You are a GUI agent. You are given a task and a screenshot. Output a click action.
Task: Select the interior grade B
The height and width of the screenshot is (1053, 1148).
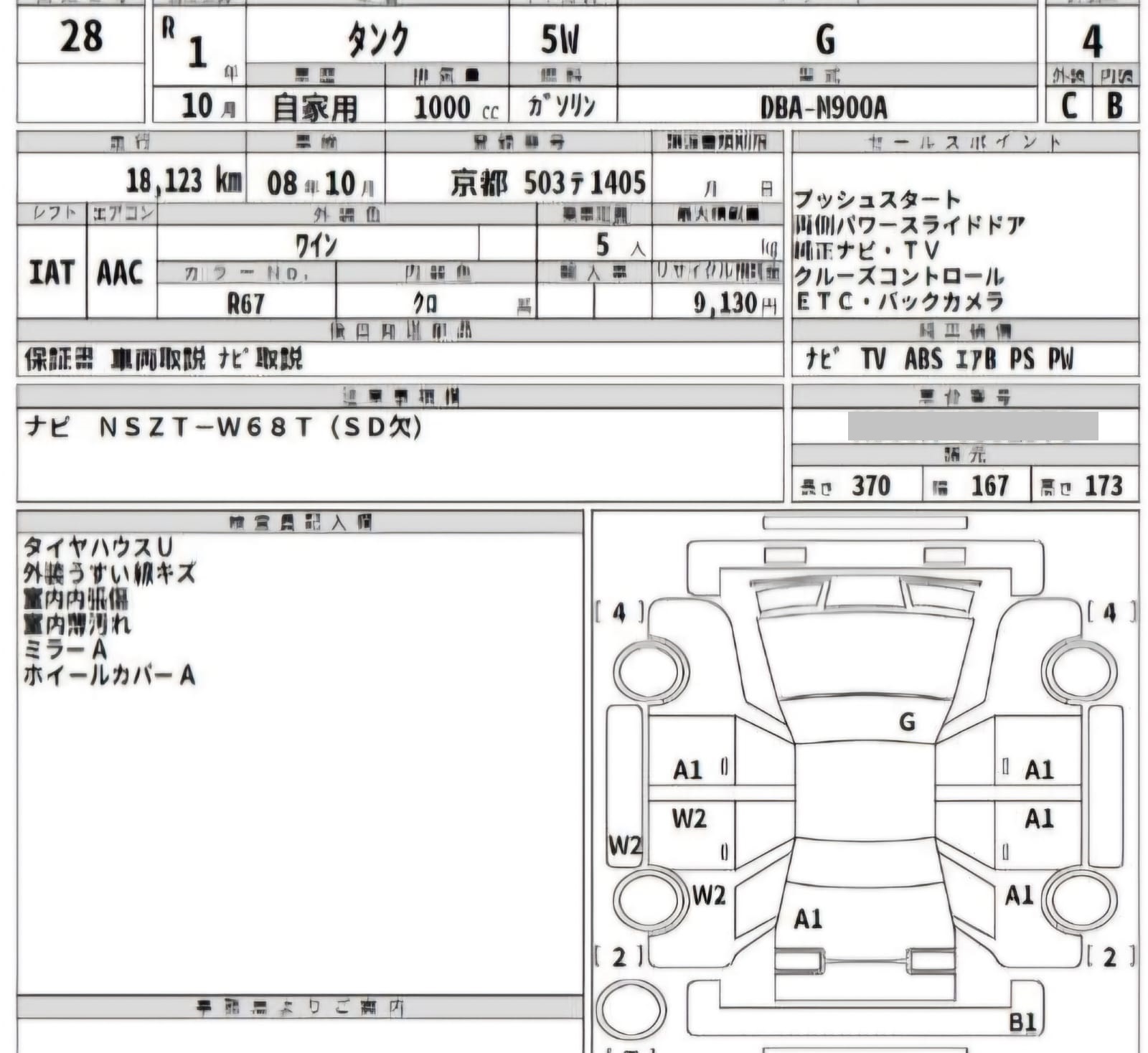[x=1114, y=106]
